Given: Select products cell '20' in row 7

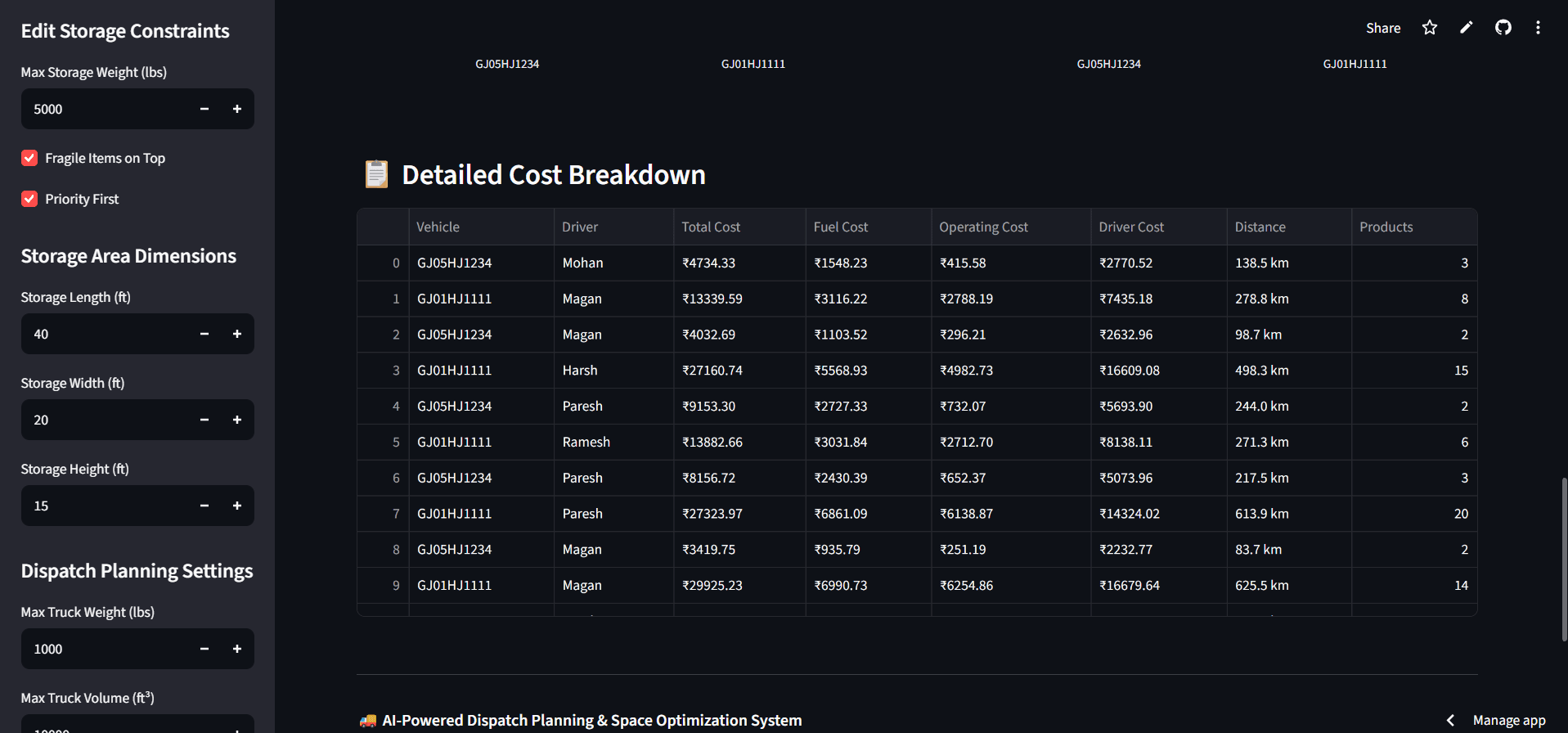Looking at the screenshot, I should coord(1414,514).
